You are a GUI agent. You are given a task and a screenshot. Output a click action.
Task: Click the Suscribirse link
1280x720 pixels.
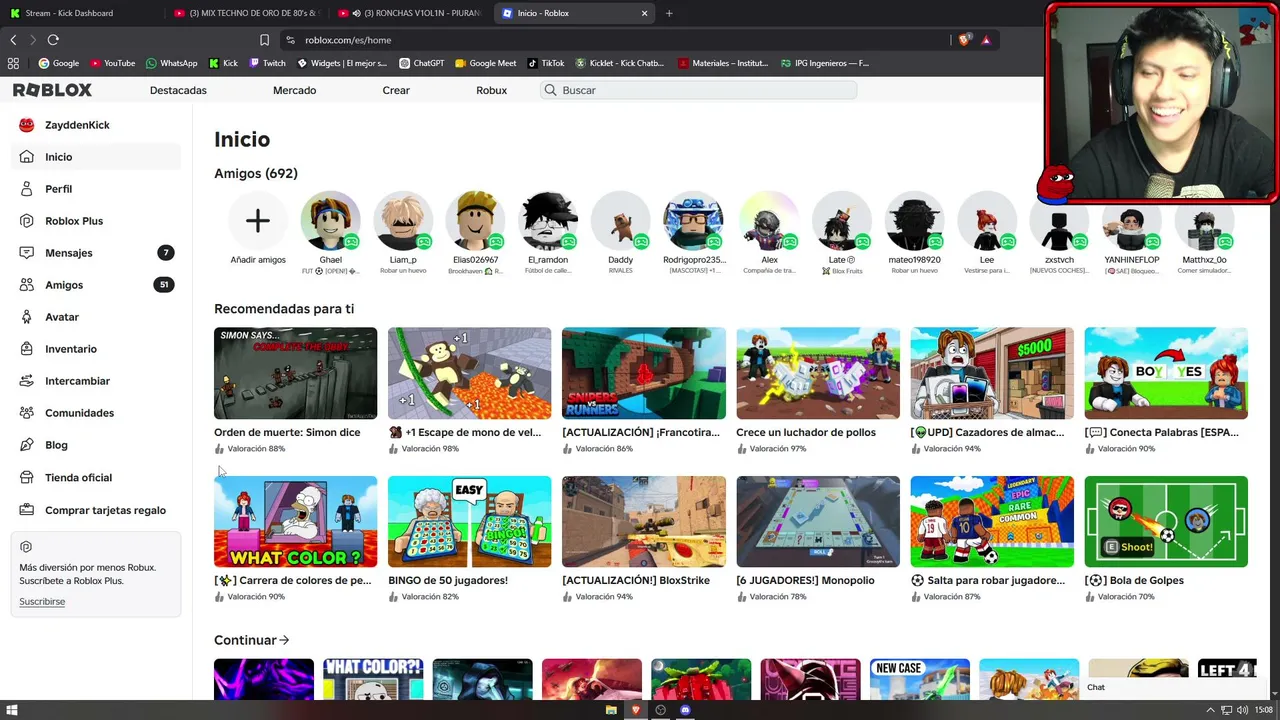[42, 602]
